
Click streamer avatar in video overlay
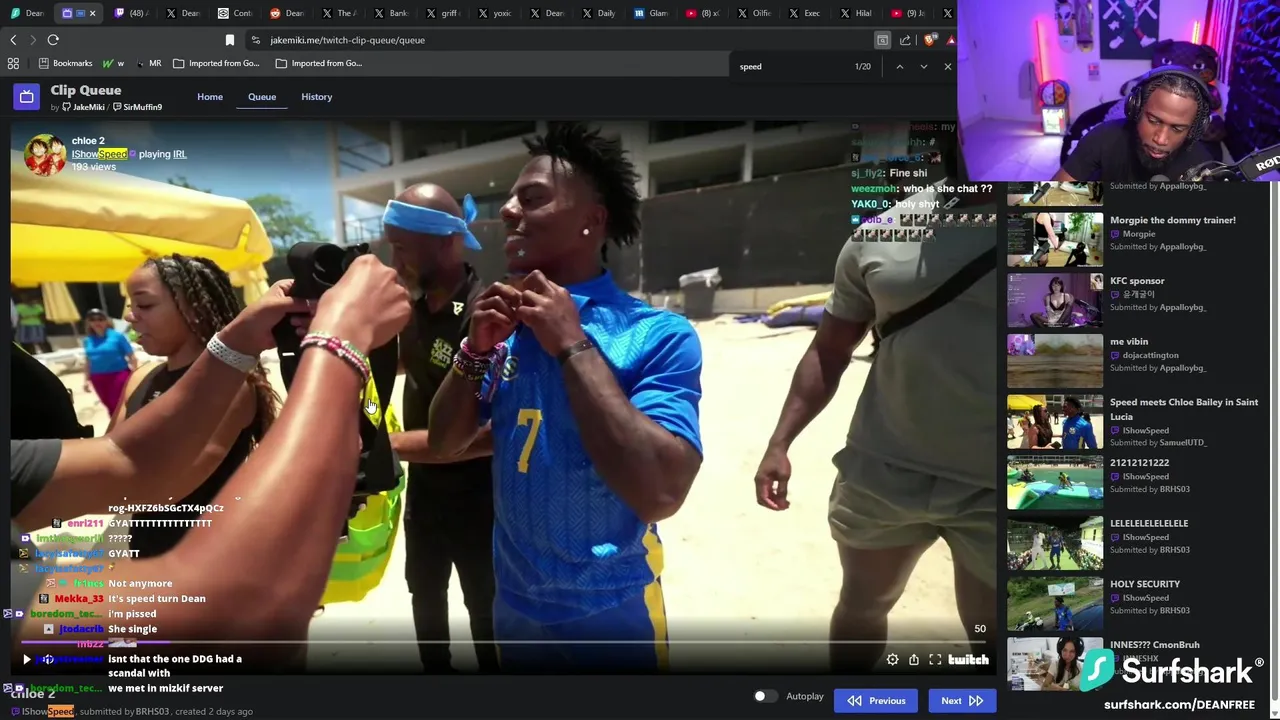pos(45,154)
